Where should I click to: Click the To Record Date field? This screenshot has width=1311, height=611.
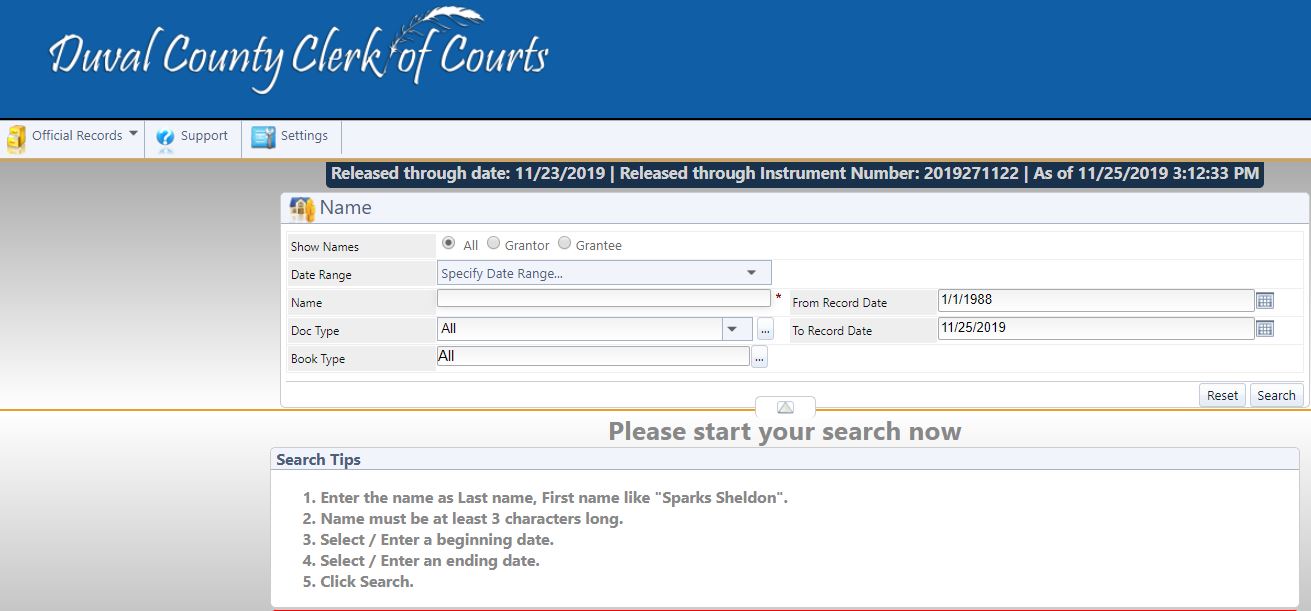(x=1096, y=328)
